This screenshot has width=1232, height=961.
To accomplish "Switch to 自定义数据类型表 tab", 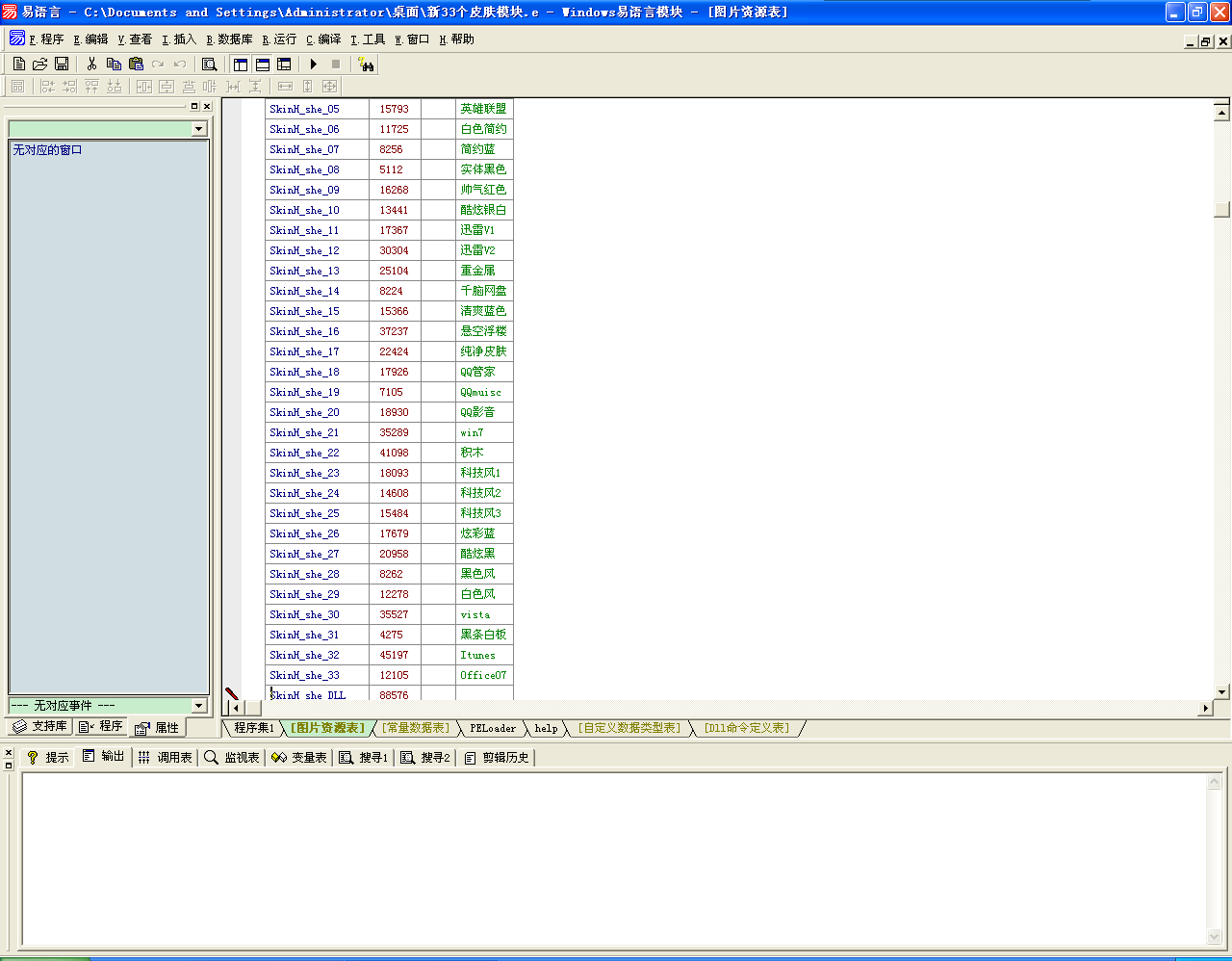I will [x=629, y=728].
